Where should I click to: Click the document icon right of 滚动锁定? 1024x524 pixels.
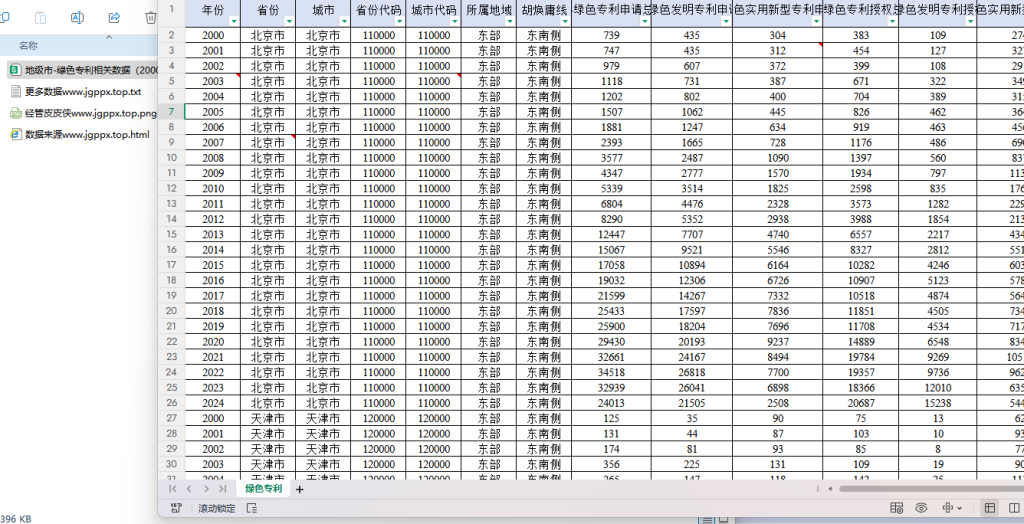pos(252,508)
